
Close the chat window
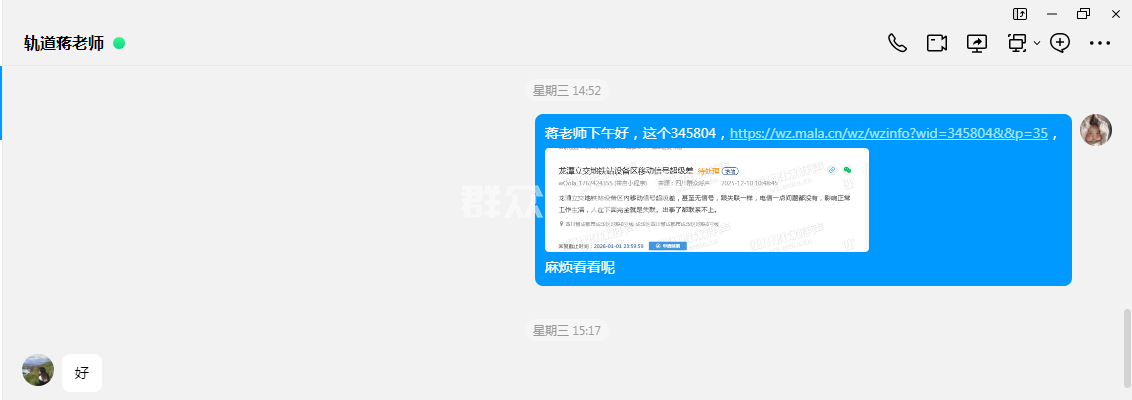(1115, 13)
